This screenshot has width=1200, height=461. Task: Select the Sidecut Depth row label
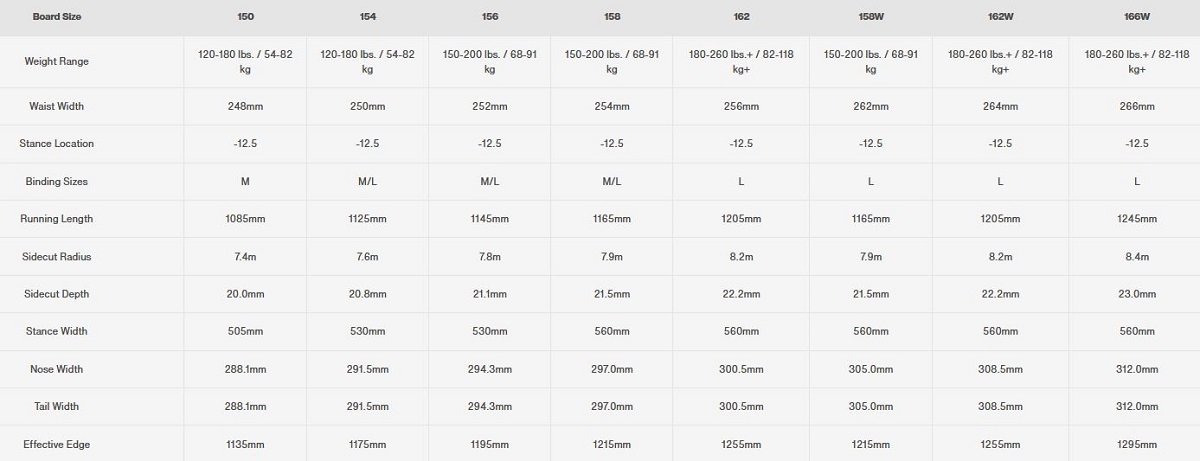pos(57,294)
